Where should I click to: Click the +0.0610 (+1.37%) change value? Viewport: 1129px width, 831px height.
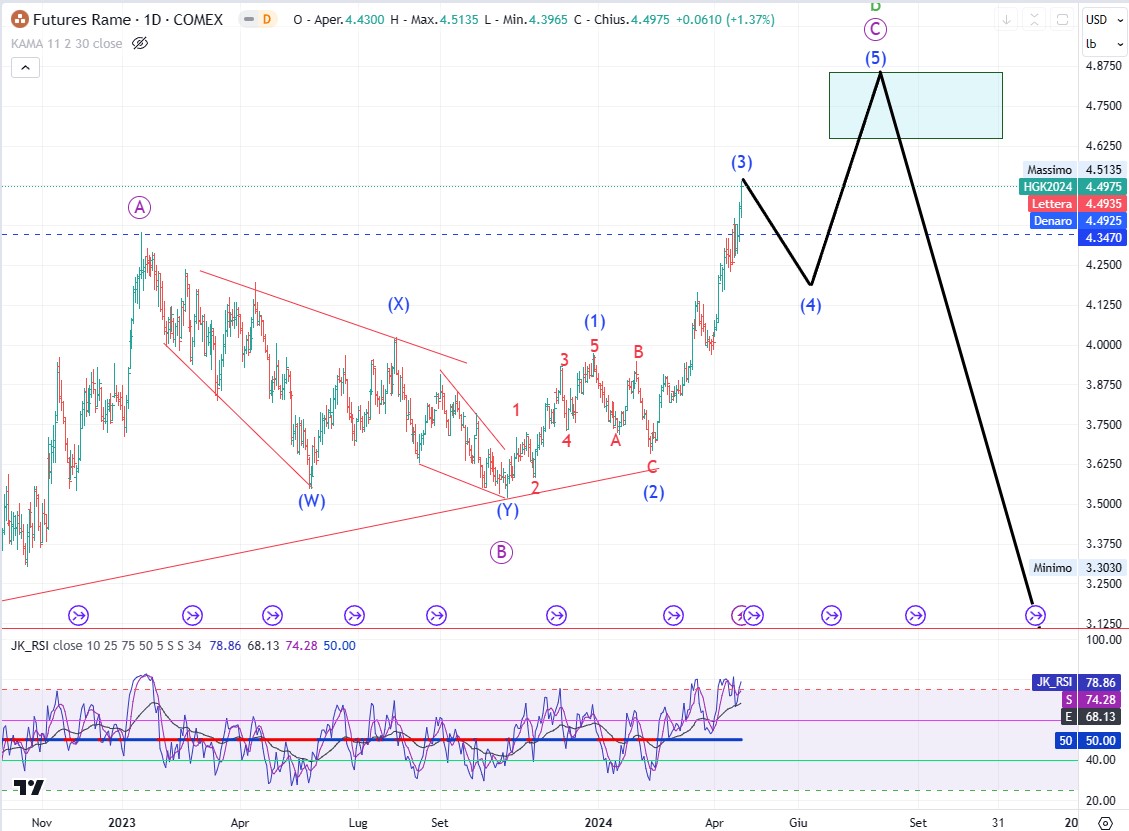click(725, 19)
